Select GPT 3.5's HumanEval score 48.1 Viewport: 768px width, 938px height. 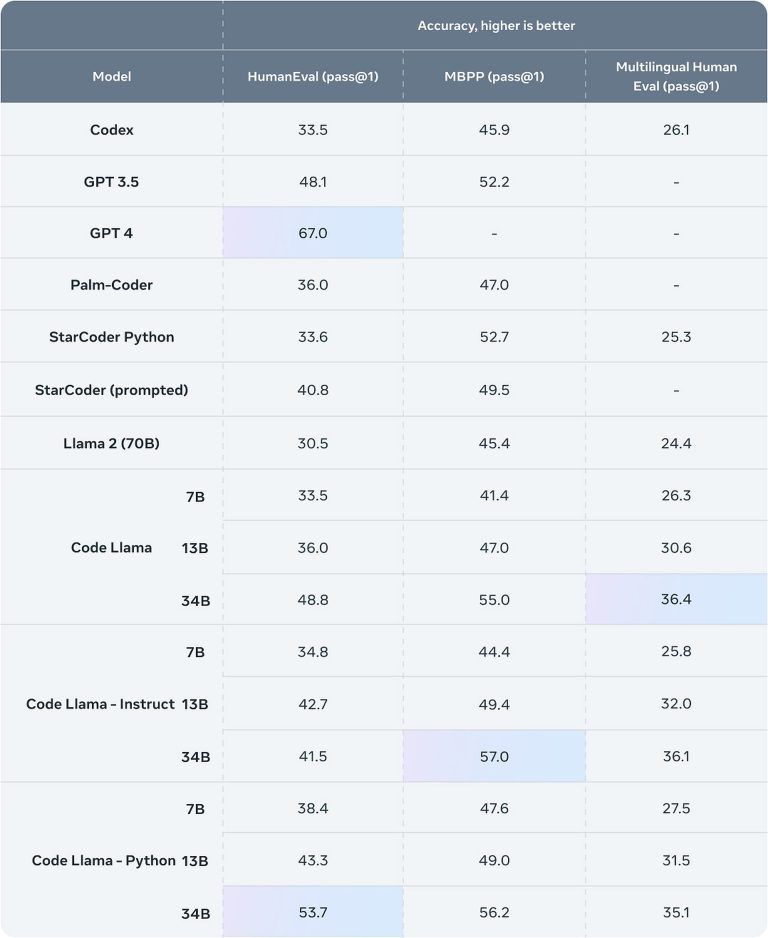(313, 182)
